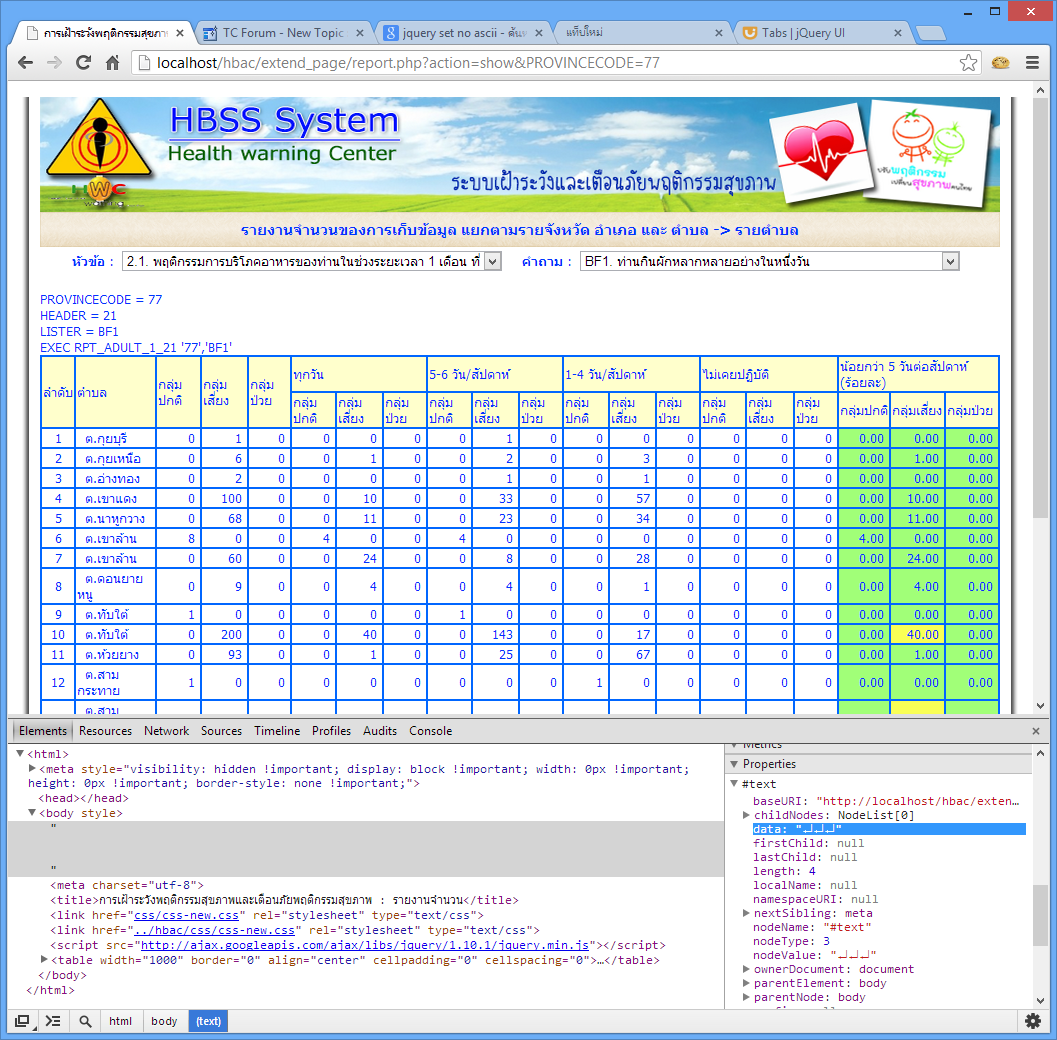Expand the table width=1000 node
The width and height of the screenshot is (1057, 1040).
tap(44, 959)
